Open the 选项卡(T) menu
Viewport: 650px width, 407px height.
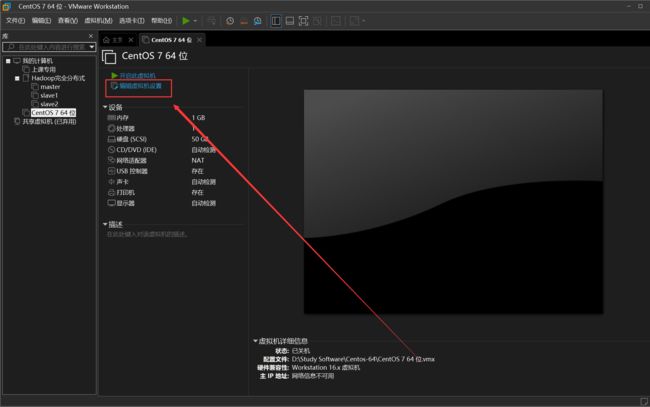[132, 21]
